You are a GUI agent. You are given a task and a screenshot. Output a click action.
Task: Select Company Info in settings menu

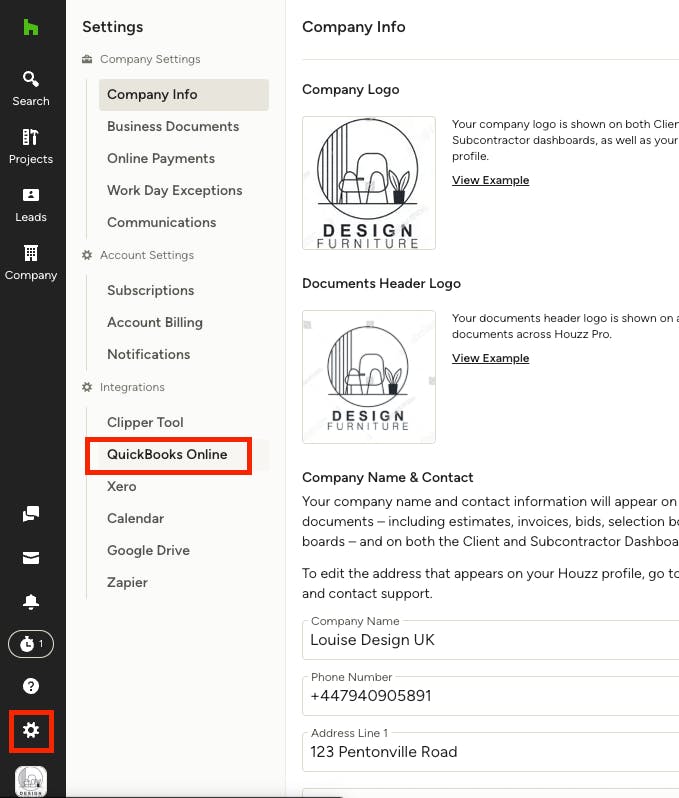coord(184,95)
